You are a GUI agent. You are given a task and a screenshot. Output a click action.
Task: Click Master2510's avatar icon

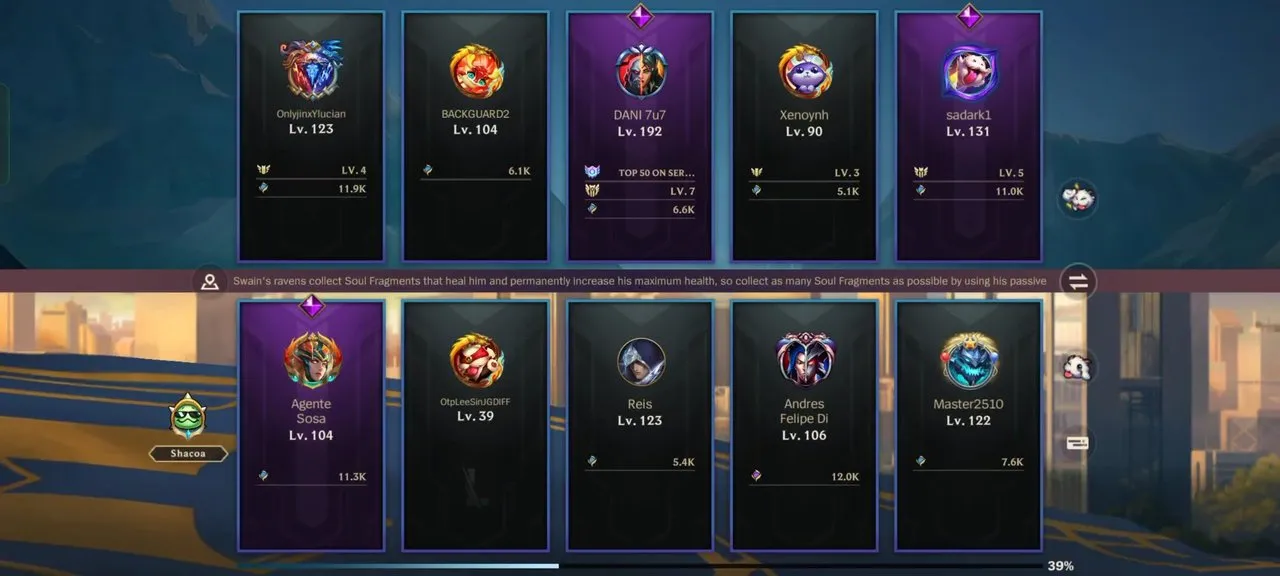969,361
